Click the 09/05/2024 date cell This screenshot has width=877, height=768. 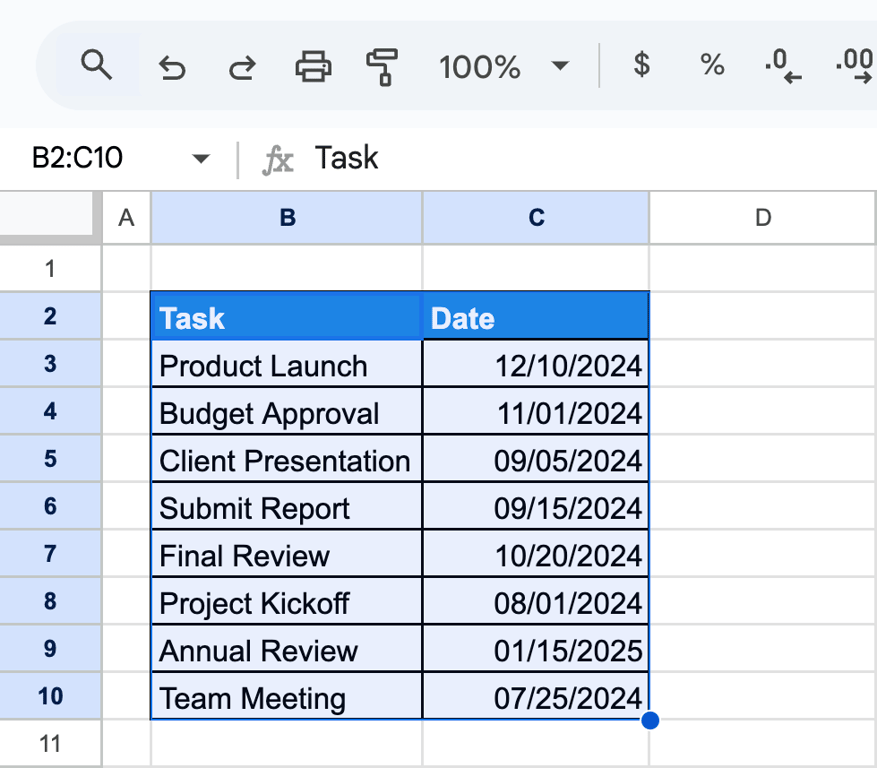click(536, 459)
